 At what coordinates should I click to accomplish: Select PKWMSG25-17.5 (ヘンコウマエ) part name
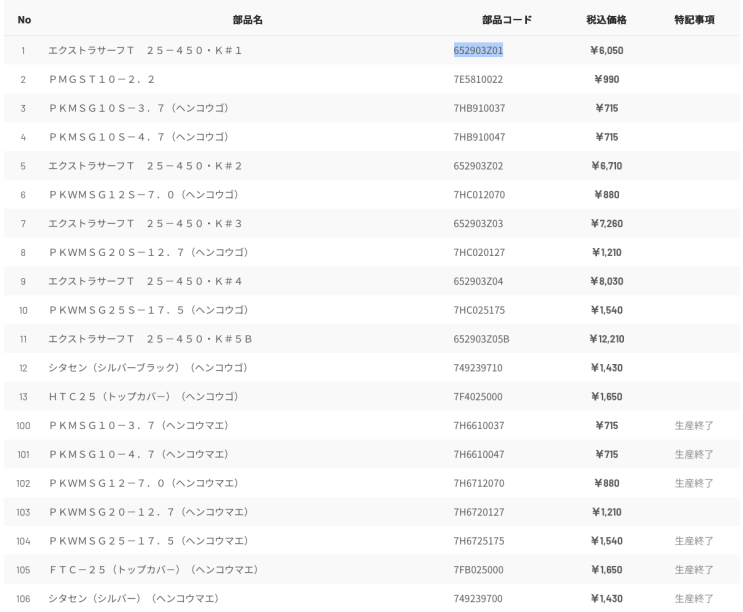[x=149, y=541]
